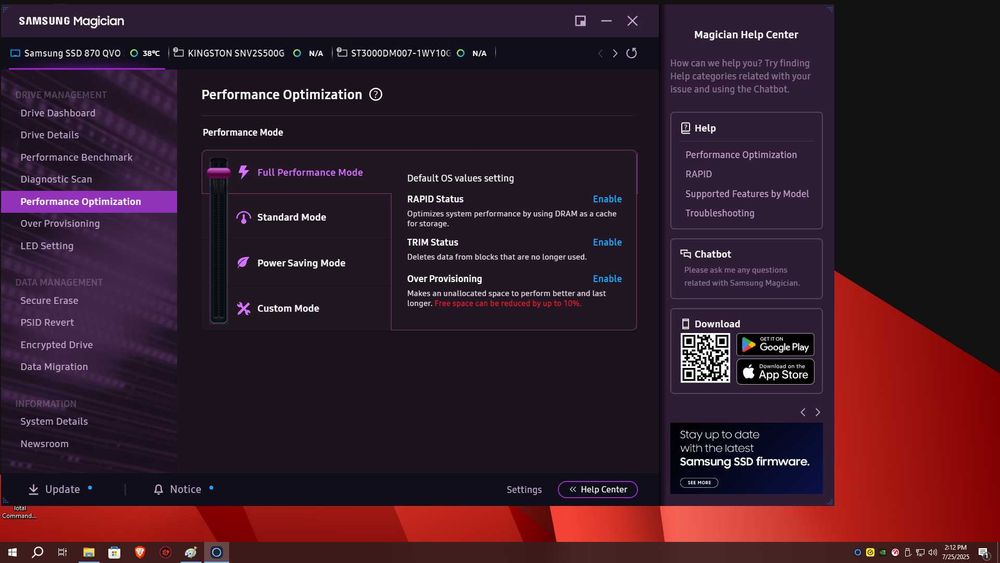Open the Update download icon

(x=34, y=490)
